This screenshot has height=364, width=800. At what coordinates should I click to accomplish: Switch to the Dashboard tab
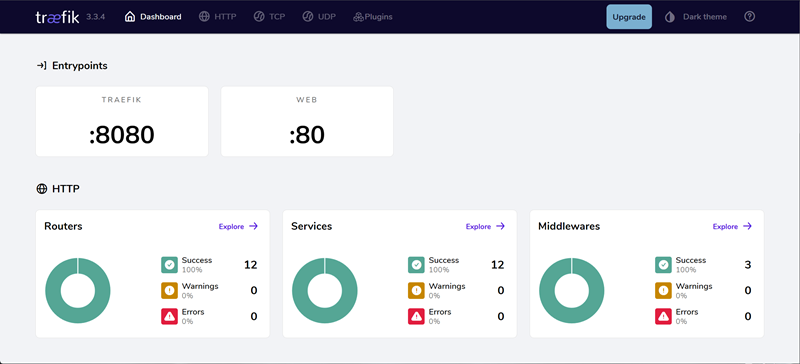coord(153,17)
